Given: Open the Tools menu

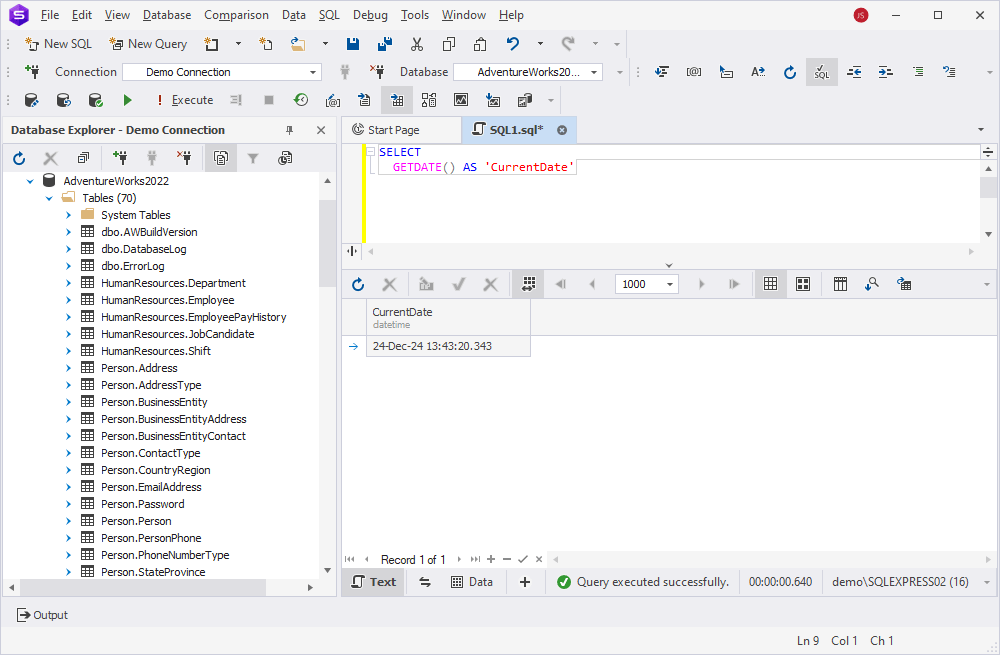Looking at the screenshot, I should (x=415, y=15).
